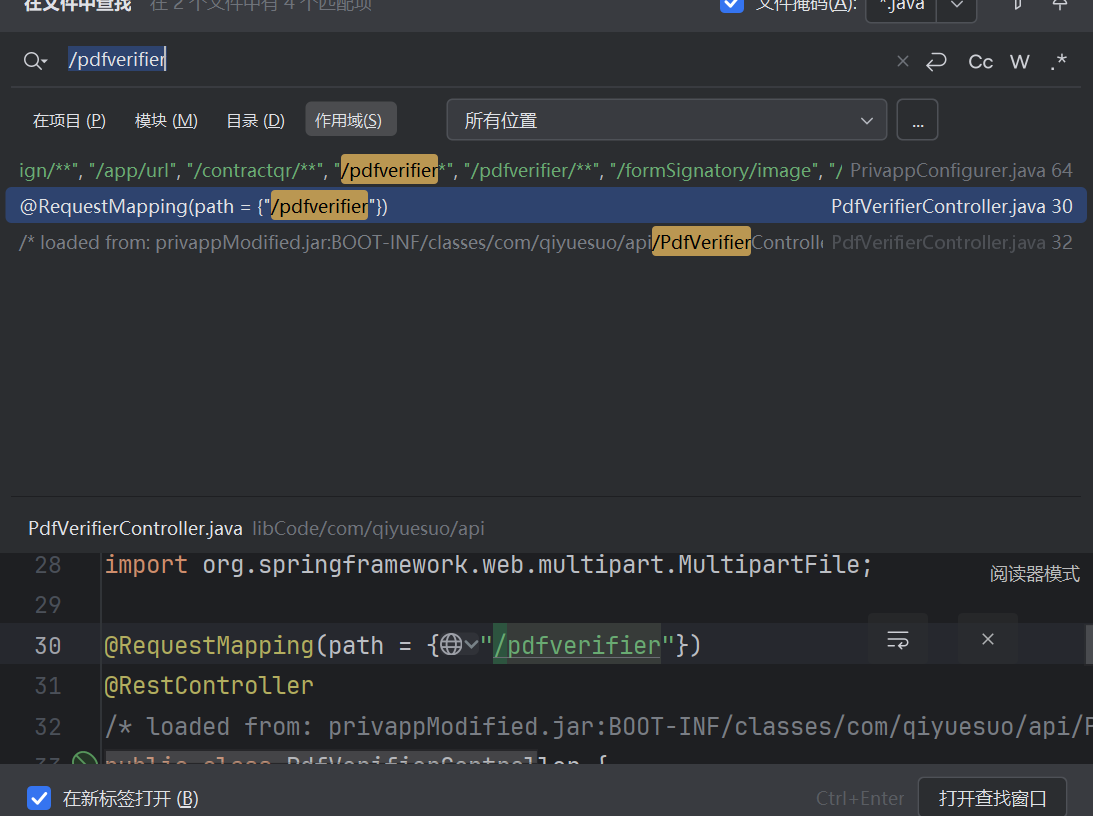The image size is (1093, 816).
Task: Click the filter icon beside file mask dropdown
Action: [1017, 5]
